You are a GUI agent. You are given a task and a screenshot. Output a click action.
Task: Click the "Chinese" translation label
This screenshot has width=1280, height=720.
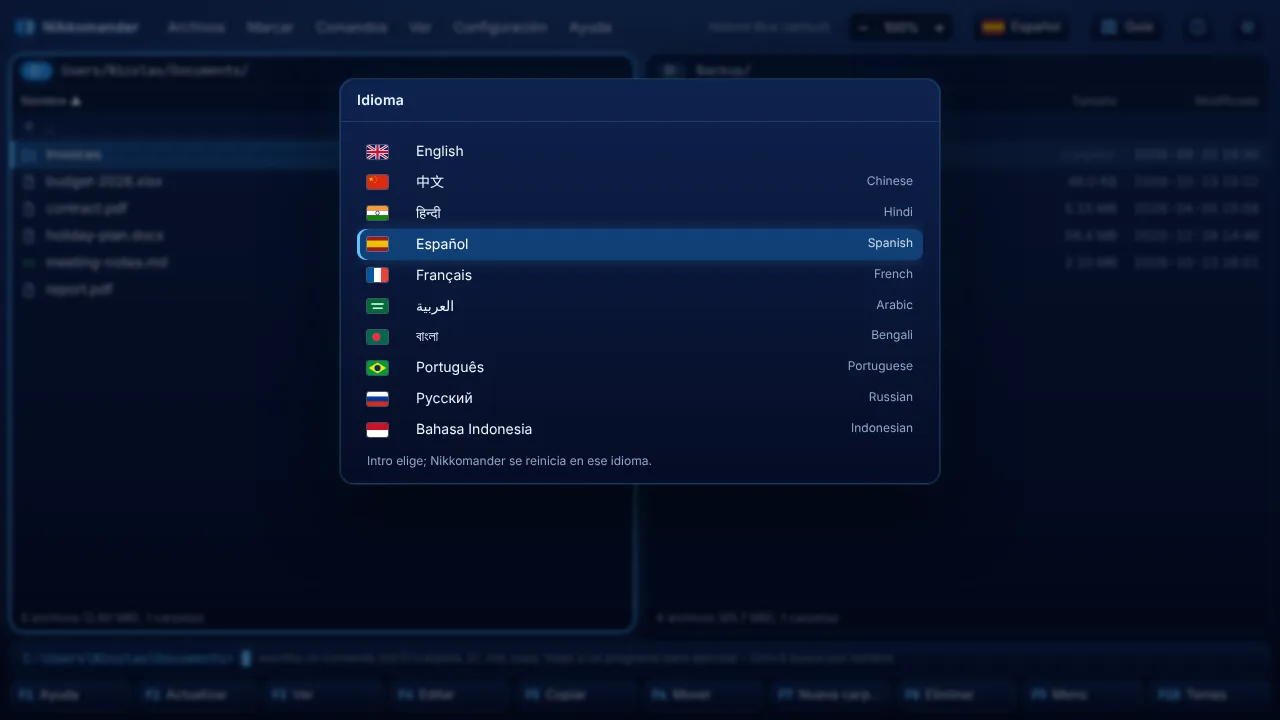coord(890,181)
